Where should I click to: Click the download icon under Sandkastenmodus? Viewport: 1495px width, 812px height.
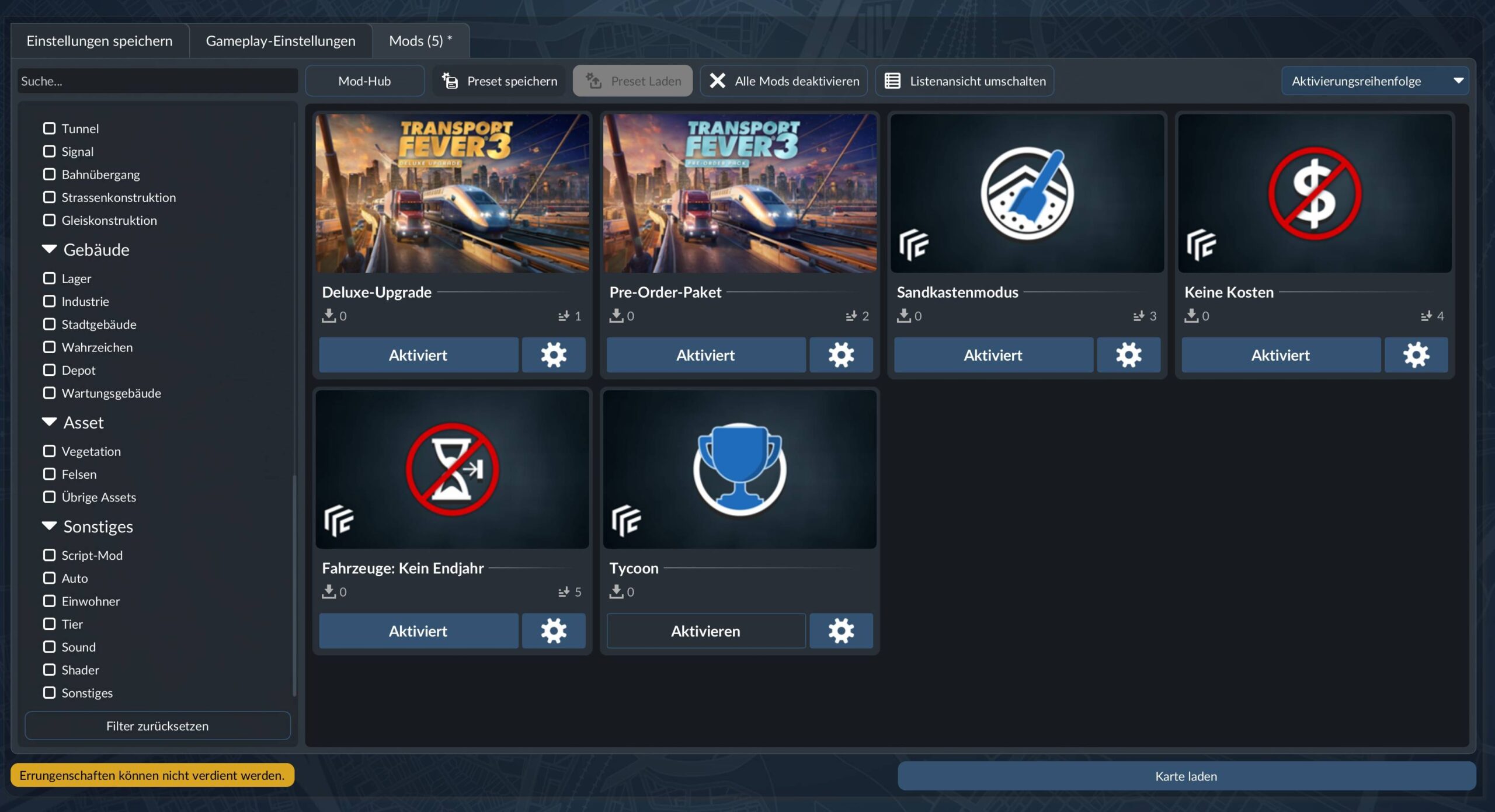click(904, 316)
